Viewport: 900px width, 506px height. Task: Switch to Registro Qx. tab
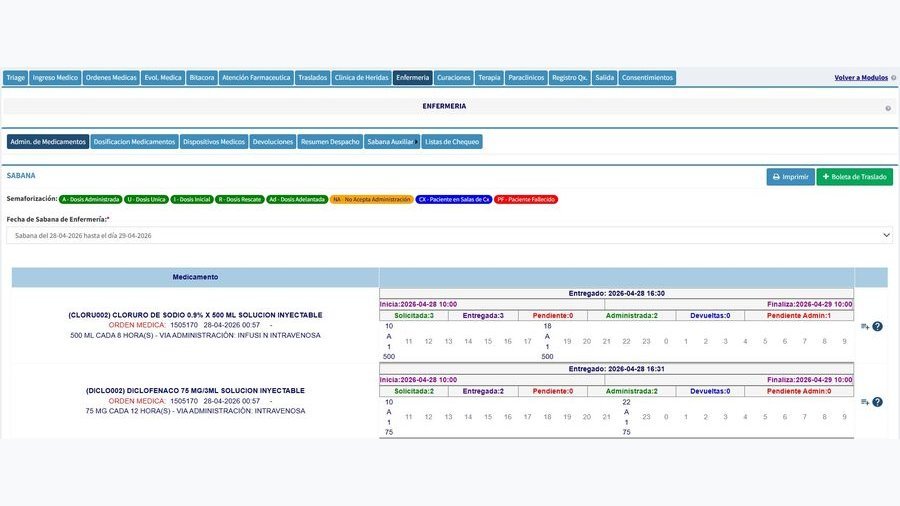(569, 77)
